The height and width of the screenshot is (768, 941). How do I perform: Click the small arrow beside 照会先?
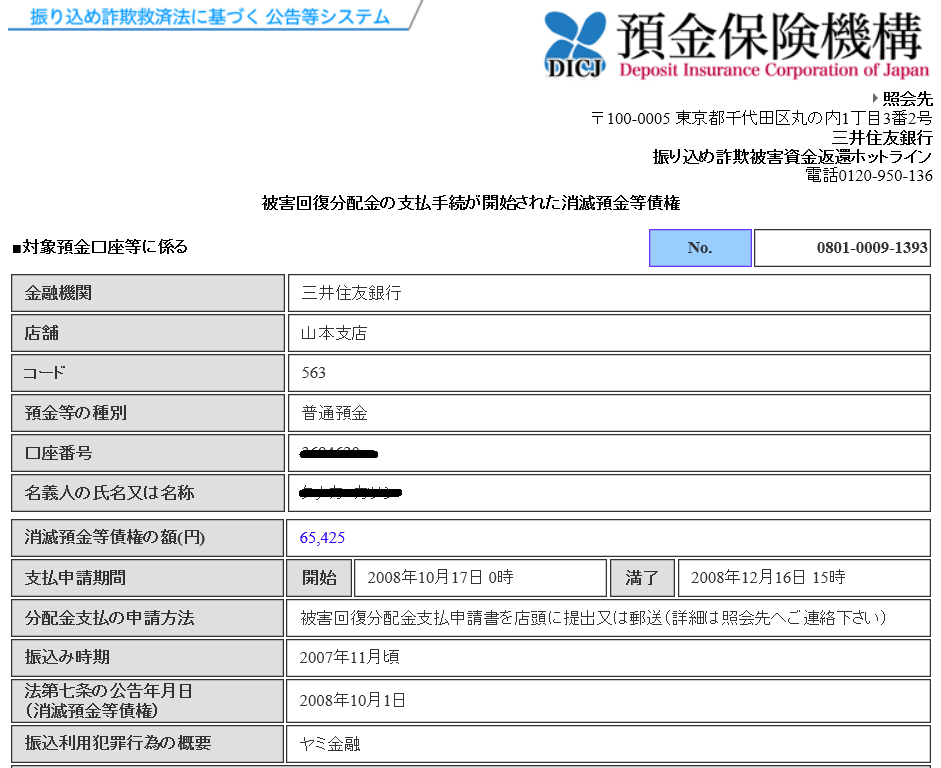pos(875,98)
